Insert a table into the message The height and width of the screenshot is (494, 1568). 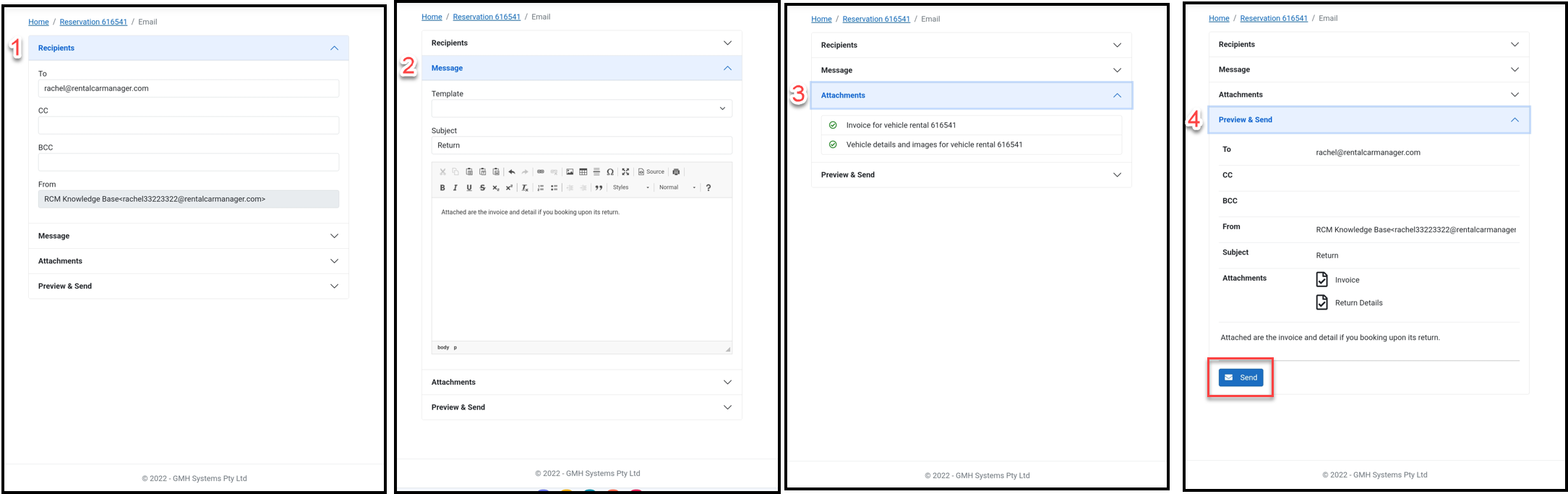pyautogui.click(x=583, y=172)
